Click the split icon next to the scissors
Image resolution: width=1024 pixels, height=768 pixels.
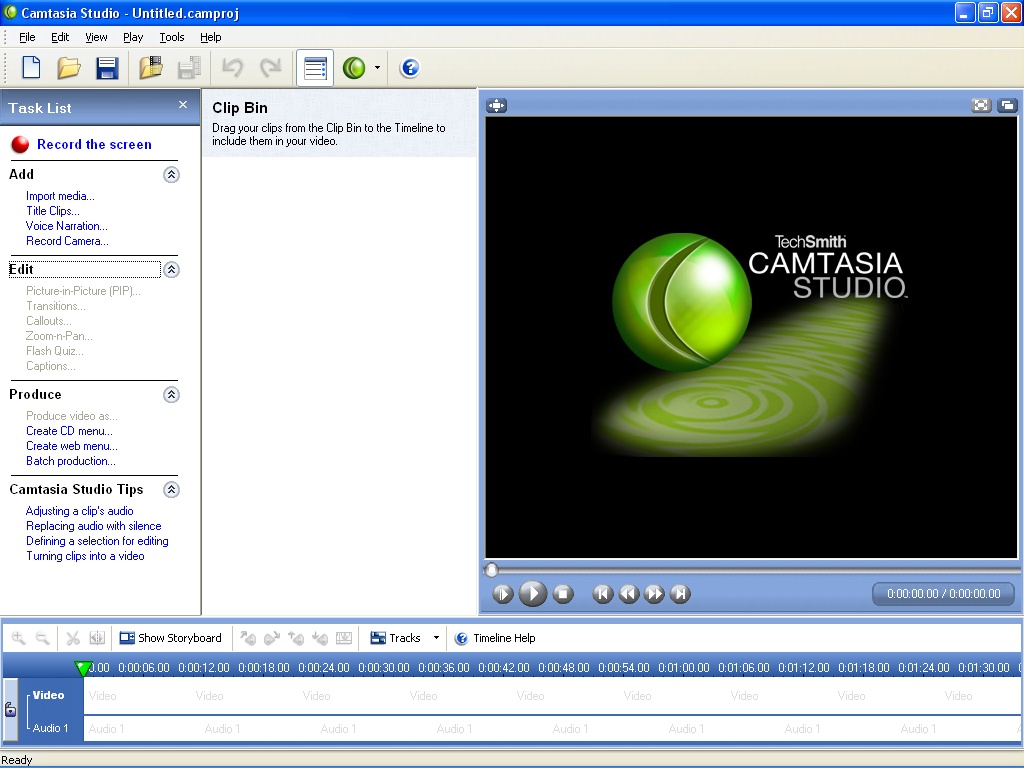point(97,638)
